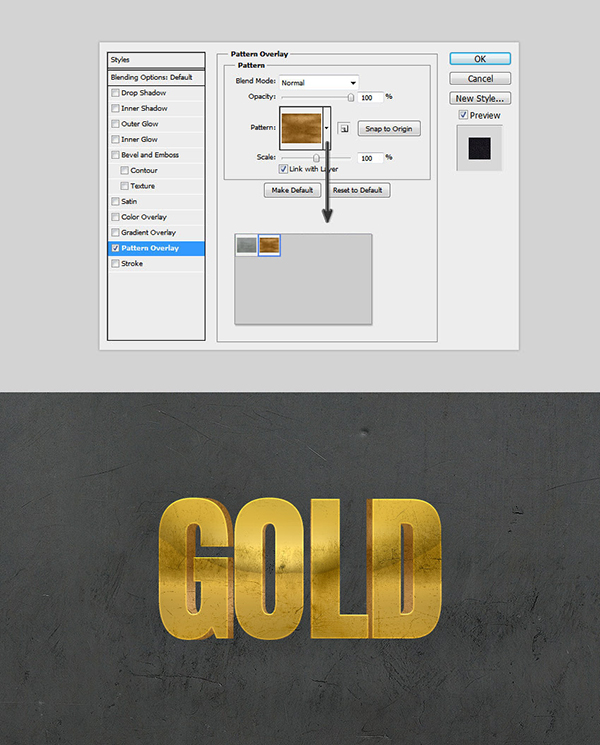Click the Scale percentage input field
The width and height of the screenshot is (600, 745).
(x=370, y=158)
